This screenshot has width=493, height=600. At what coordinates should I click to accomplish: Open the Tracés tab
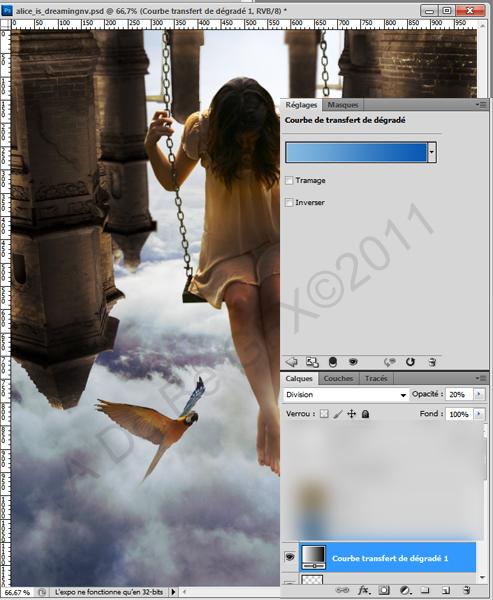pos(376,378)
